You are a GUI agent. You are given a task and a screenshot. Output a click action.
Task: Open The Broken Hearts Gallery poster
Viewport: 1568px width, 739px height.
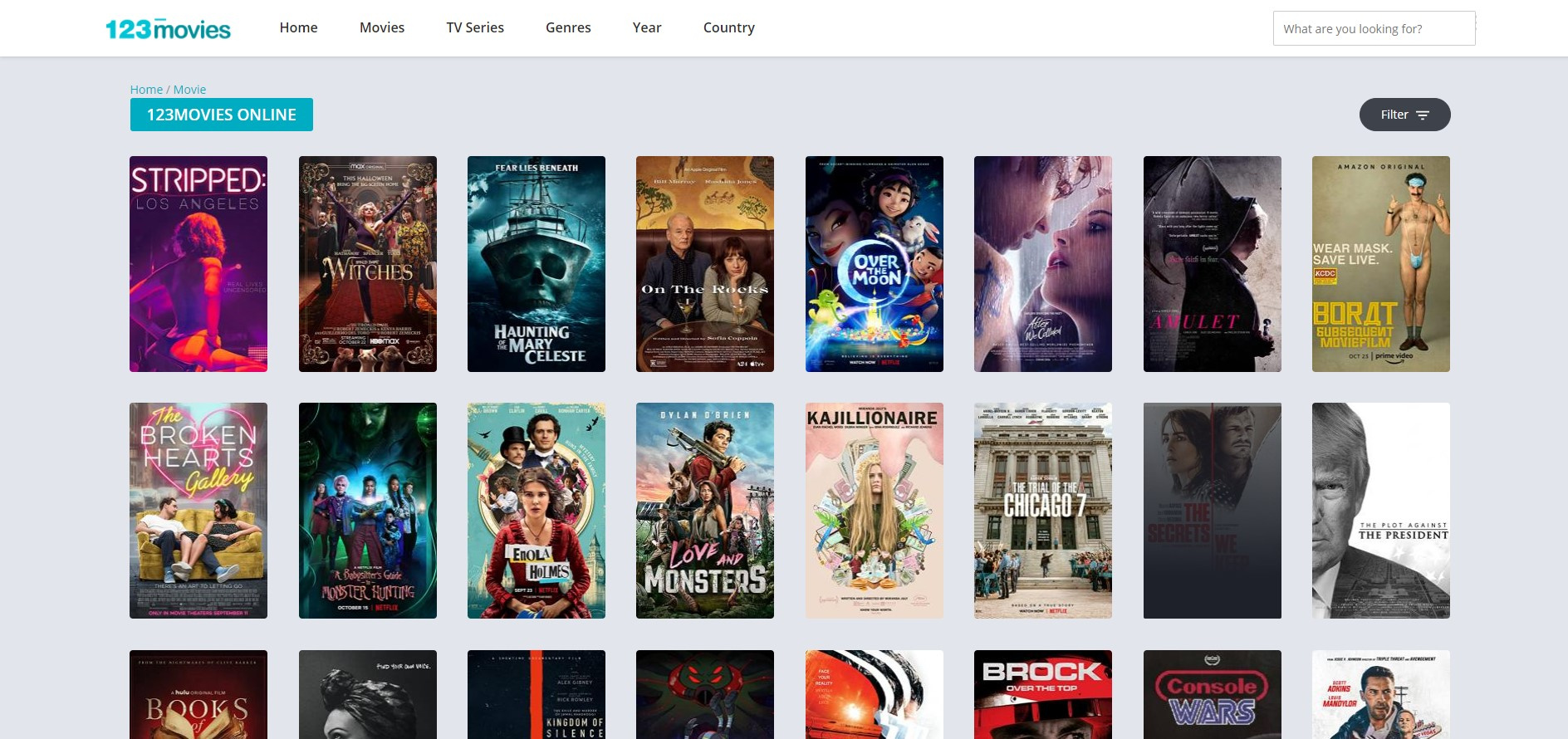(198, 511)
